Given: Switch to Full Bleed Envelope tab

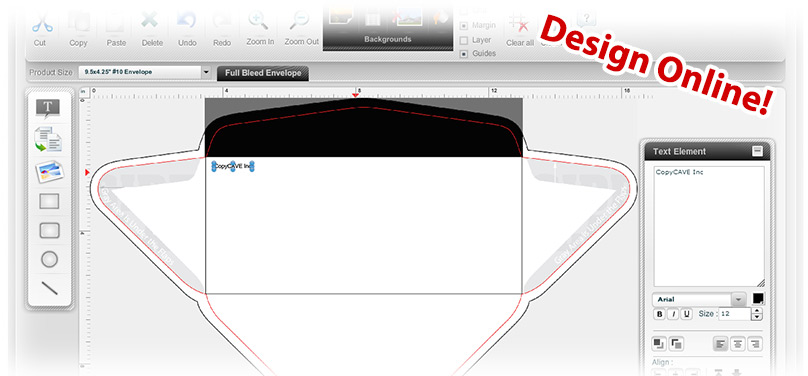Looking at the screenshot, I should pos(263,73).
